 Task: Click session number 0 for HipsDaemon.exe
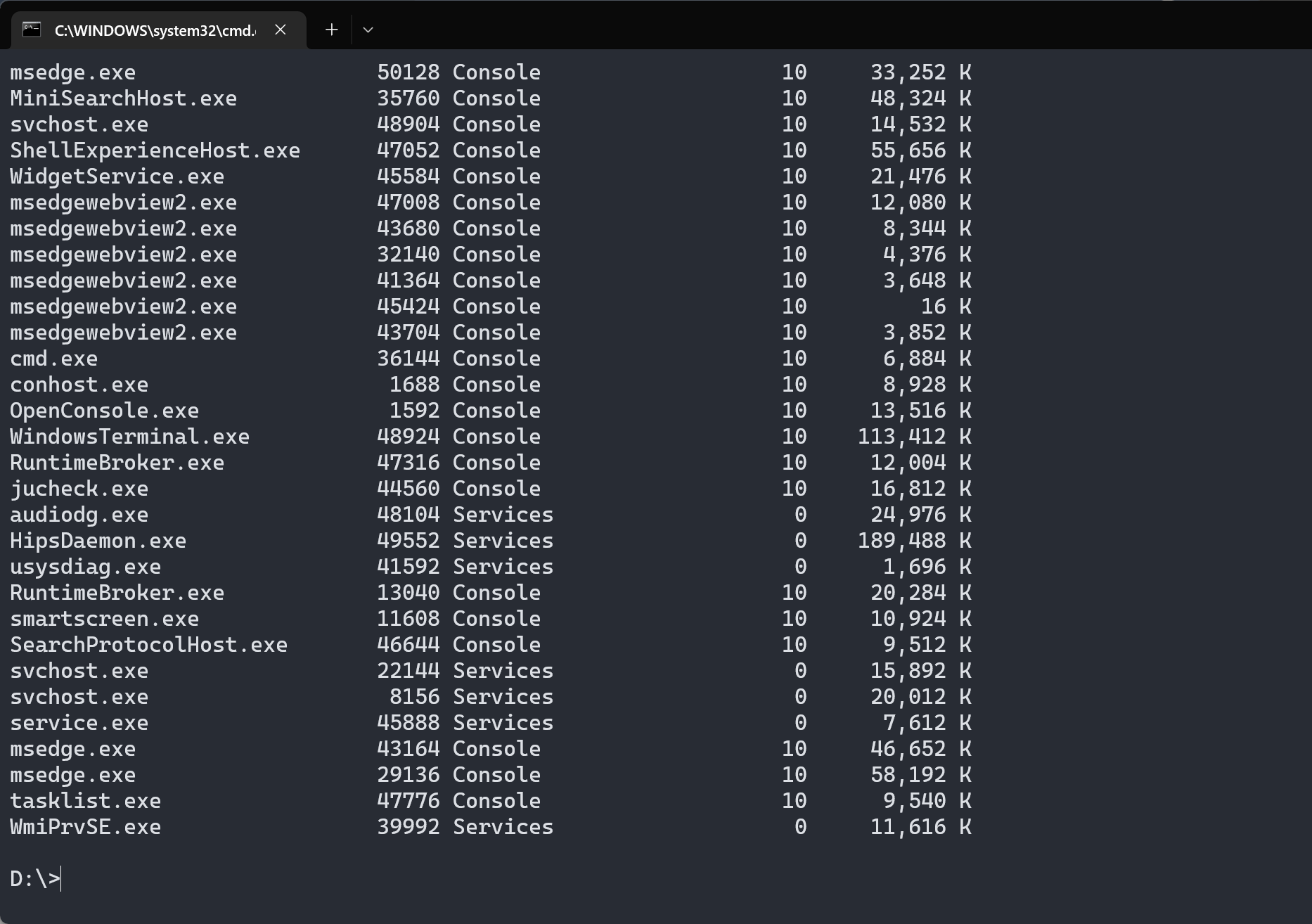(x=801, y=541)
